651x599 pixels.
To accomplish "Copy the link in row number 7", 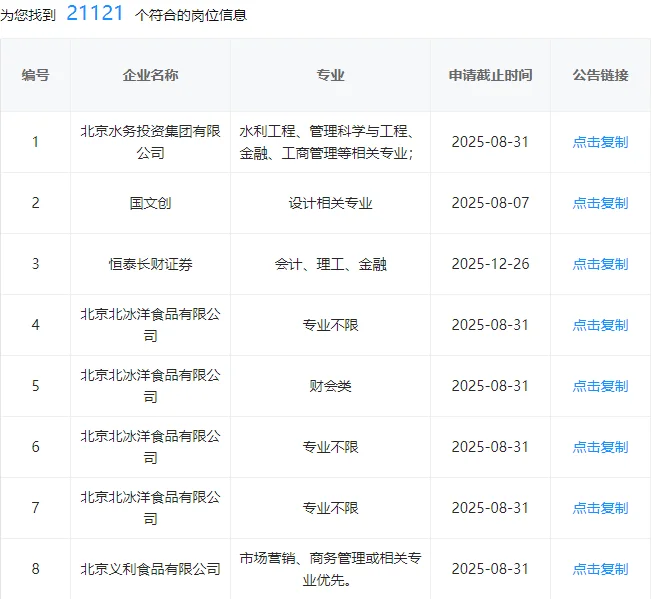I will tap(600, 509).
